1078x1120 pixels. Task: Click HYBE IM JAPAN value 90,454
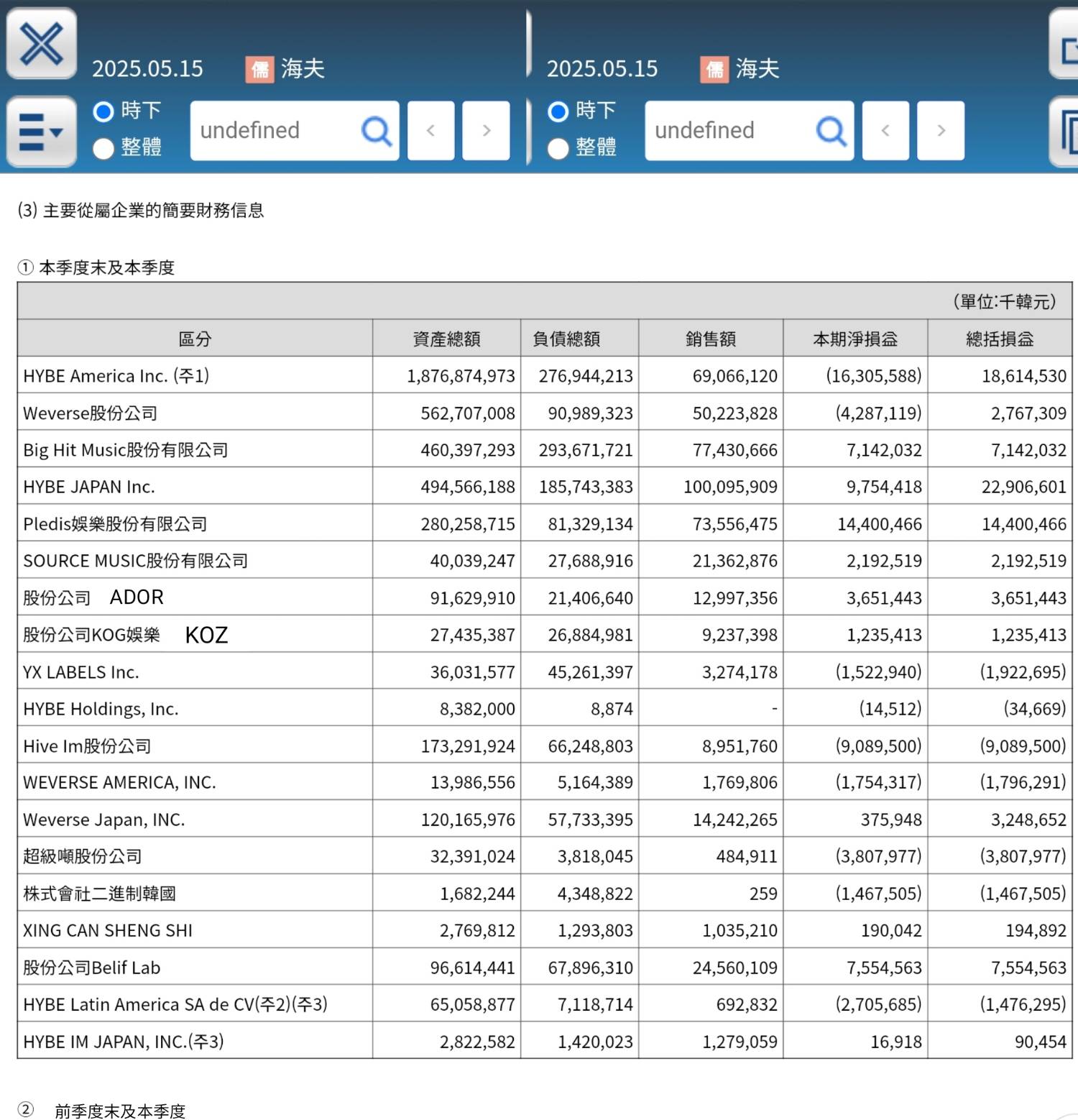[1041, 1042]
